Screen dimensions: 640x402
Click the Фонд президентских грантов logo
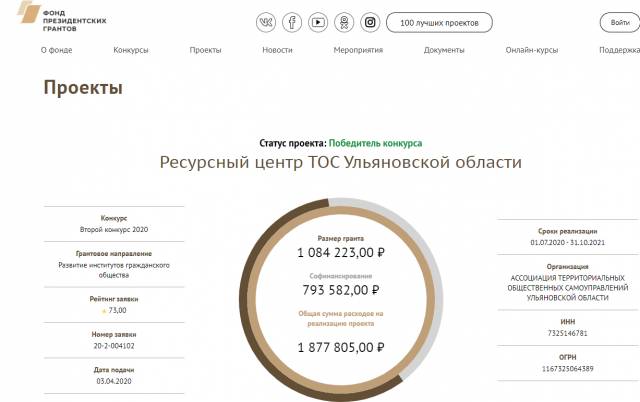(61, 16)
